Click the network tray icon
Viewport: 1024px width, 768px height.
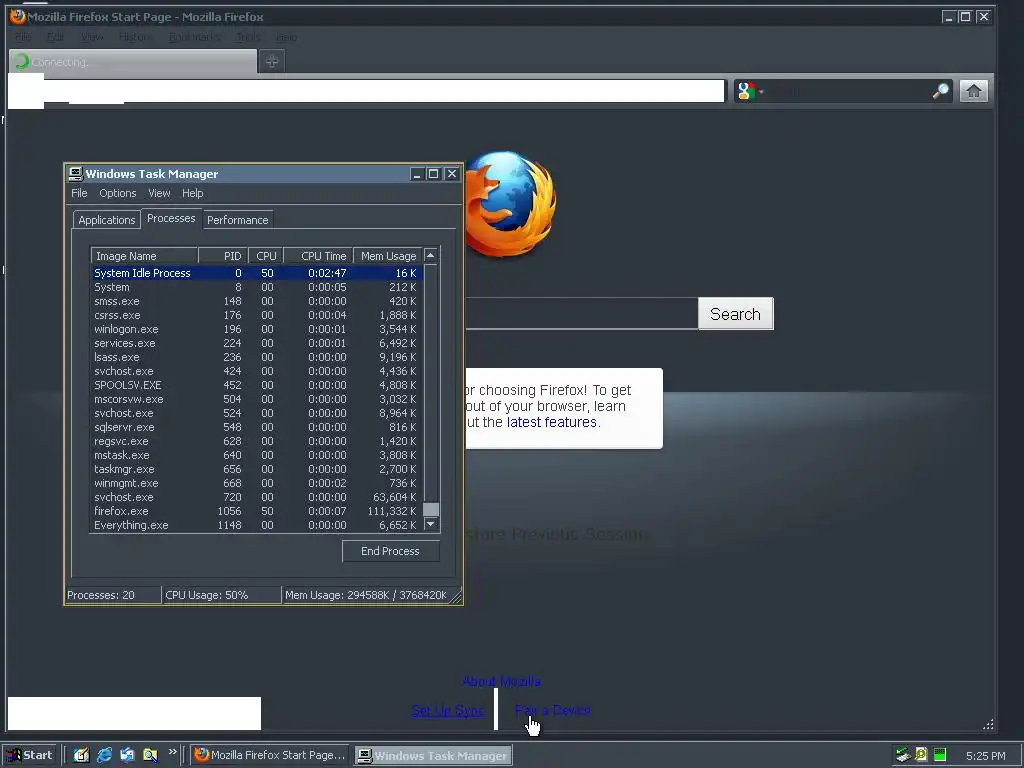pyautogui.click(x=903, y=755)
